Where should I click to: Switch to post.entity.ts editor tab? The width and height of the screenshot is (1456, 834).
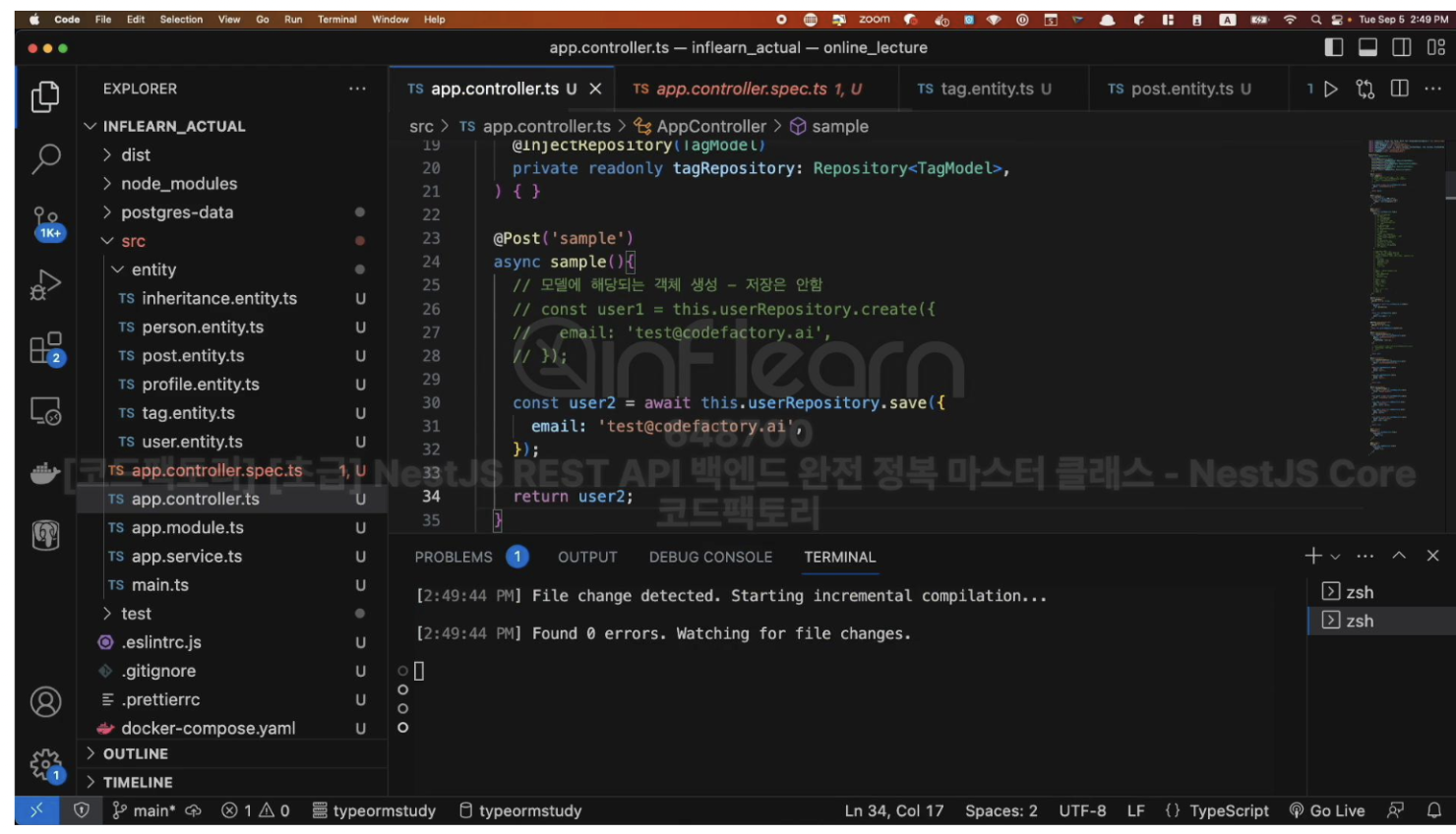(x=1188, y=89)
